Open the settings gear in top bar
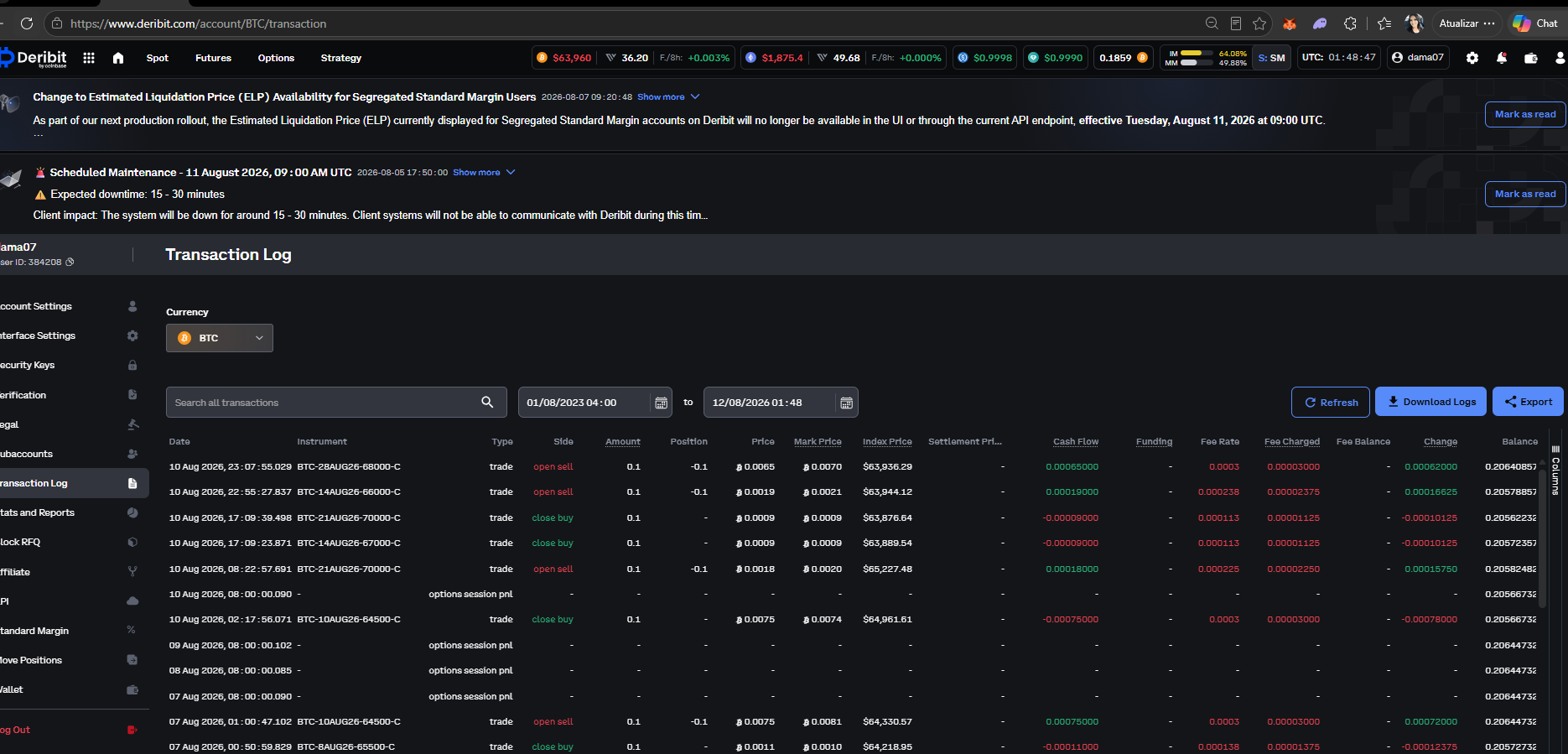The width and height of the screenshot is (1568, 754). pos(1472,58)
